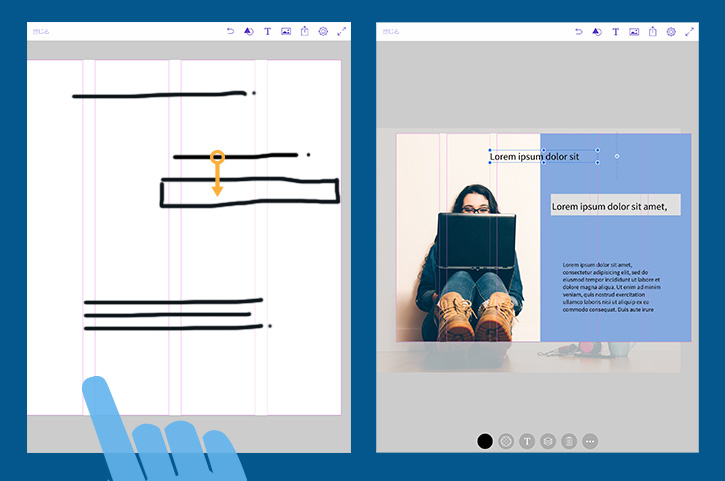725x481 pixels.
Task: Insert an image via the sketch panel toolbar
Action: [286, 31]
